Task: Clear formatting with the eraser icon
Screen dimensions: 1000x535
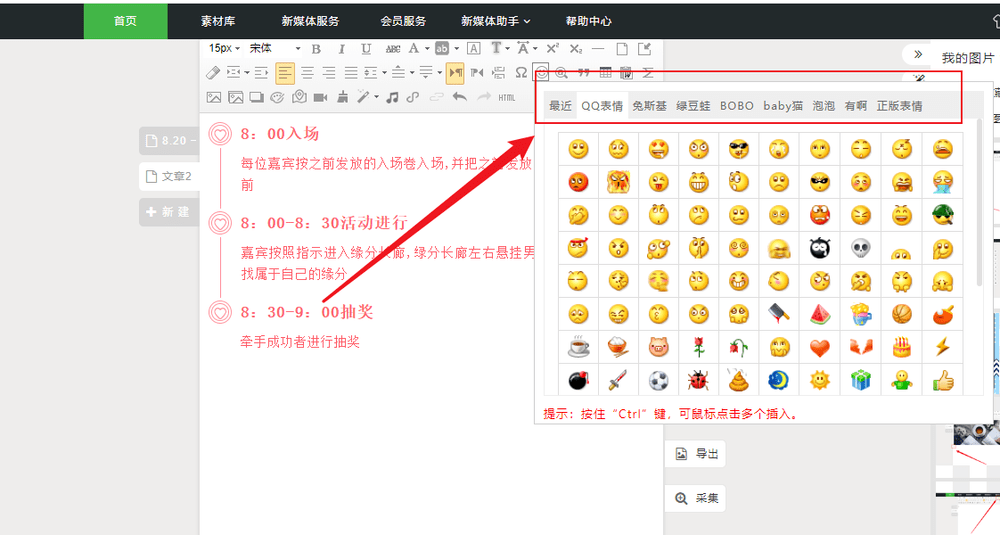Action: pyautogui.click(x=213, y=73)
